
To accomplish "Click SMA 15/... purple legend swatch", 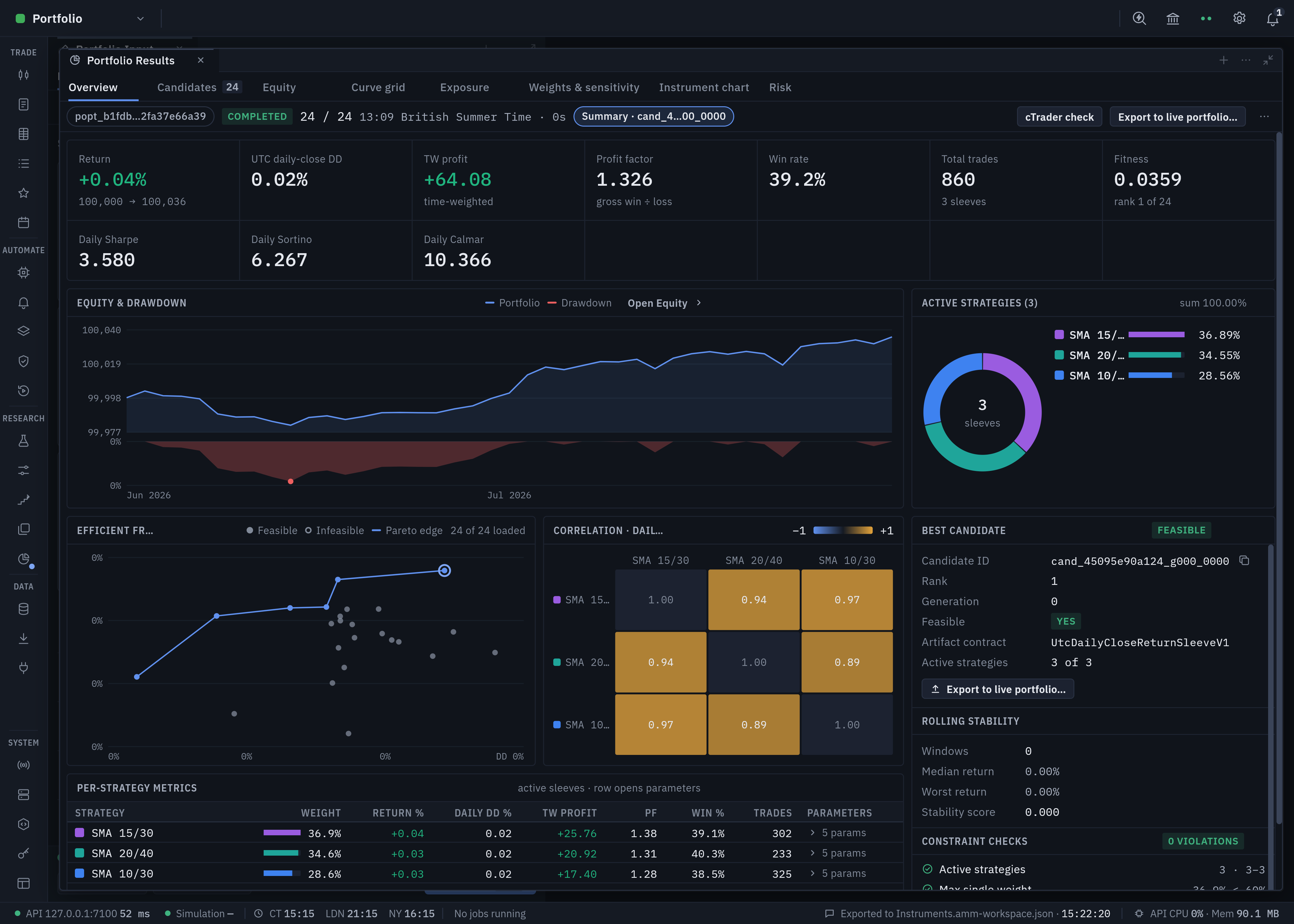I will [x=1059, y=334].
